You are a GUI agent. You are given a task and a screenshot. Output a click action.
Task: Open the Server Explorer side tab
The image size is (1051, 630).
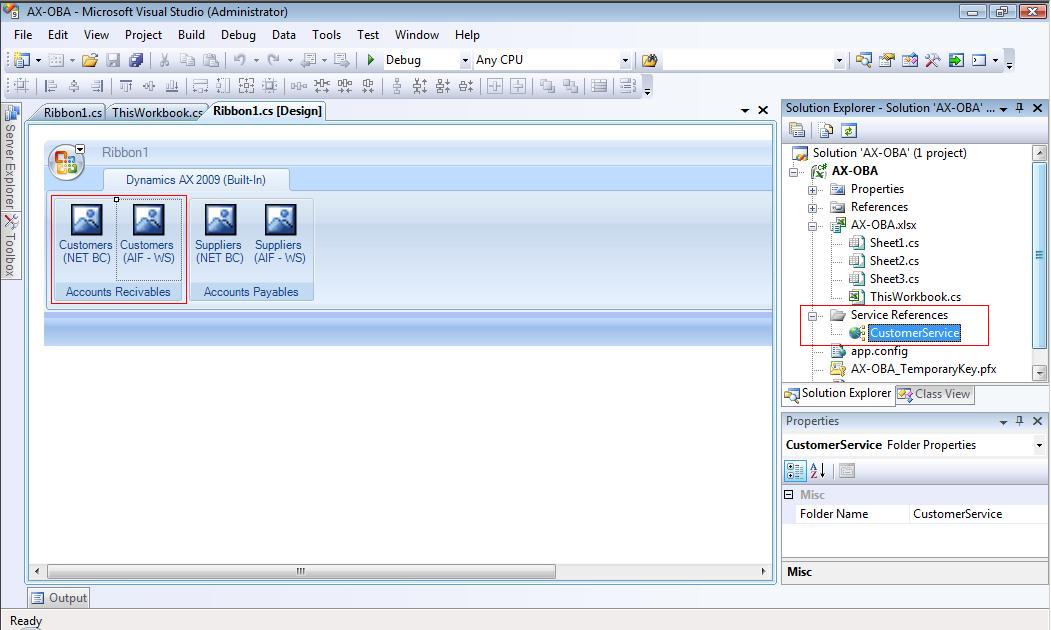10,158
